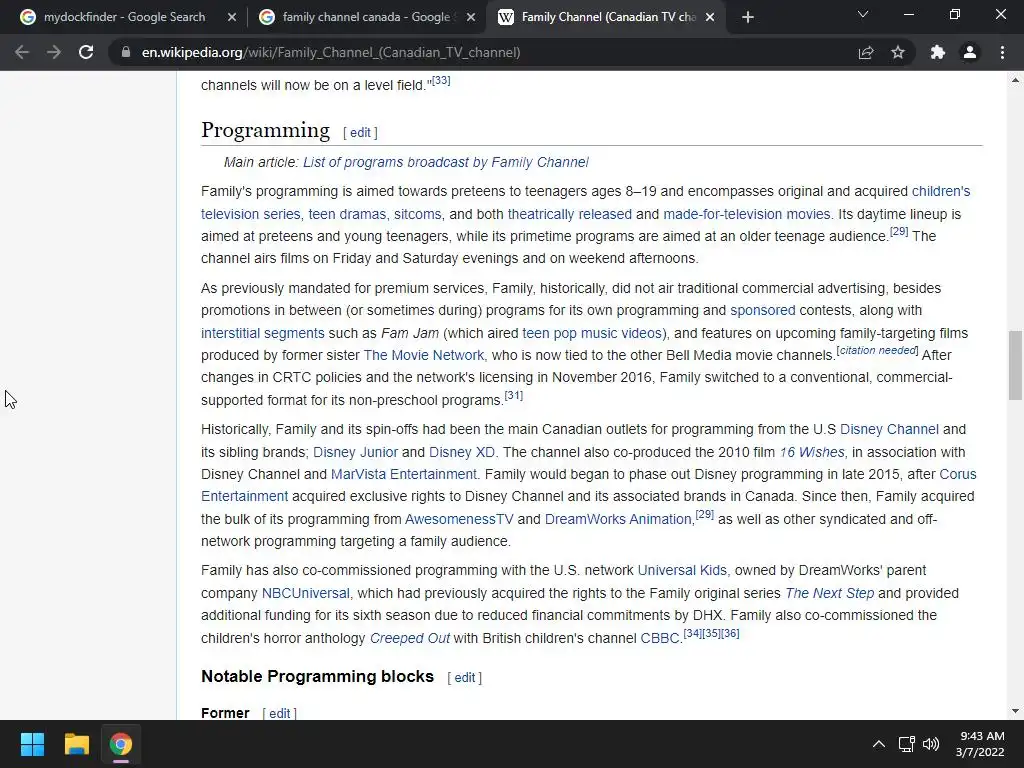The width and height of the screenshot is (1024, 768).
Task: Open DreamWorks Animation link
Action: point(618,519)
